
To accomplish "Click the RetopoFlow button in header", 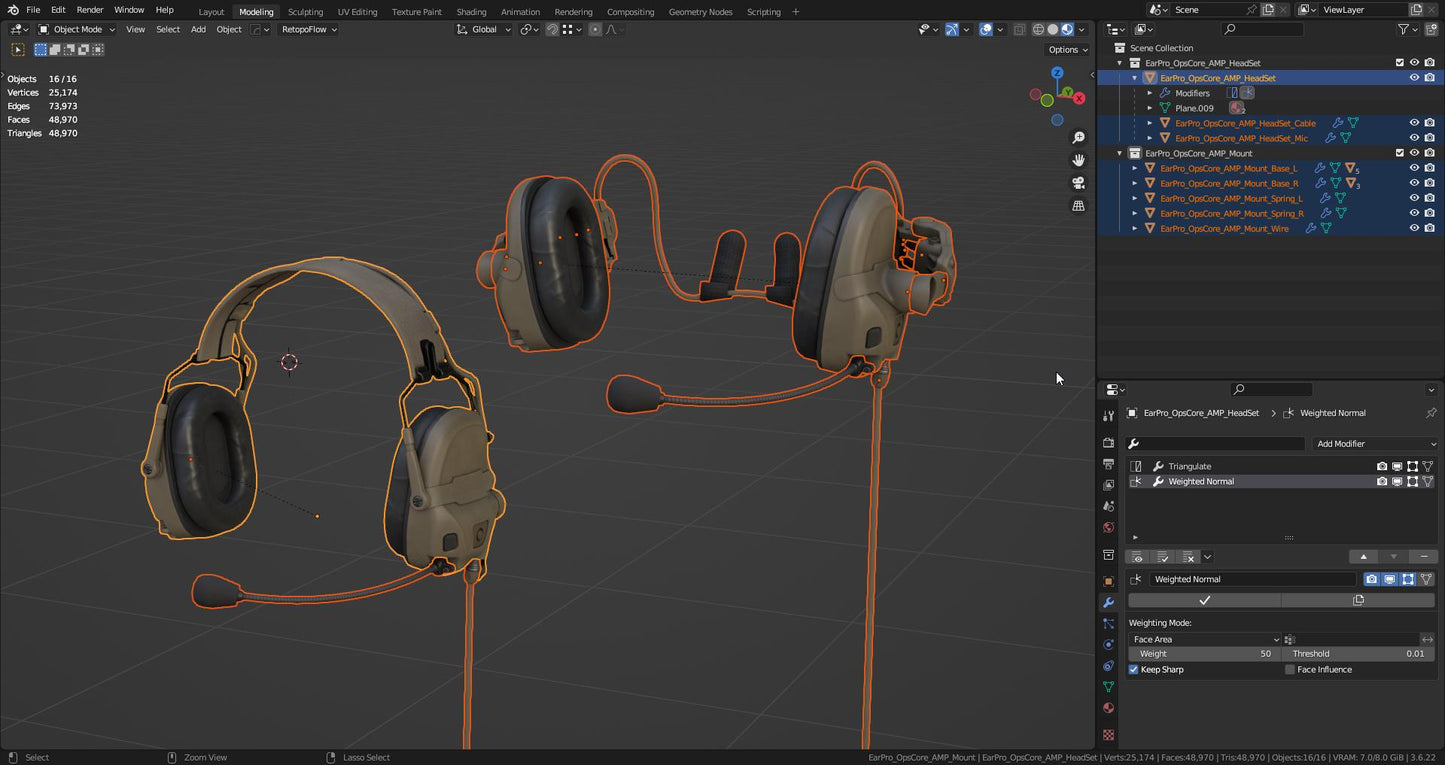I will (x=308, y=30).
